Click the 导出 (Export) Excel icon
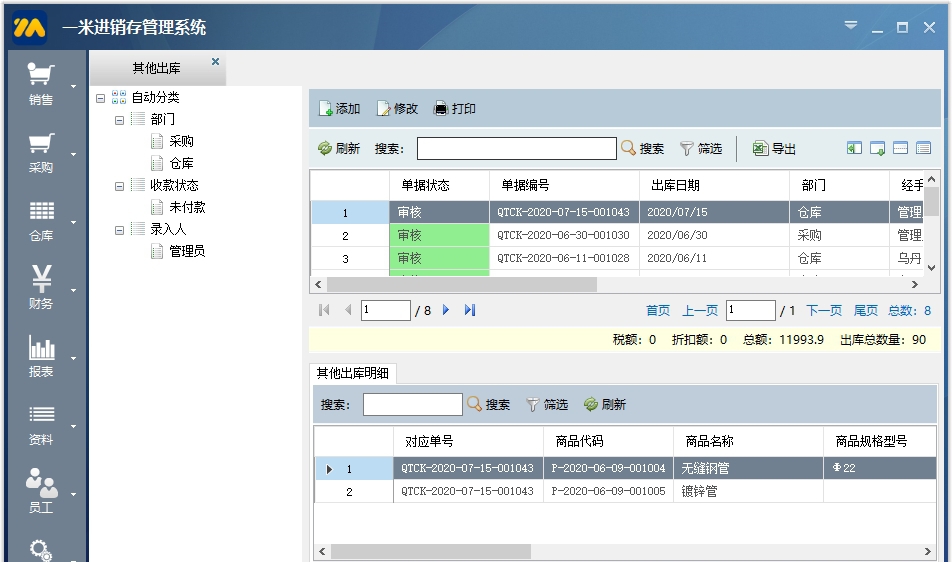This screenshot has height=562, width=952. point(760,149)
